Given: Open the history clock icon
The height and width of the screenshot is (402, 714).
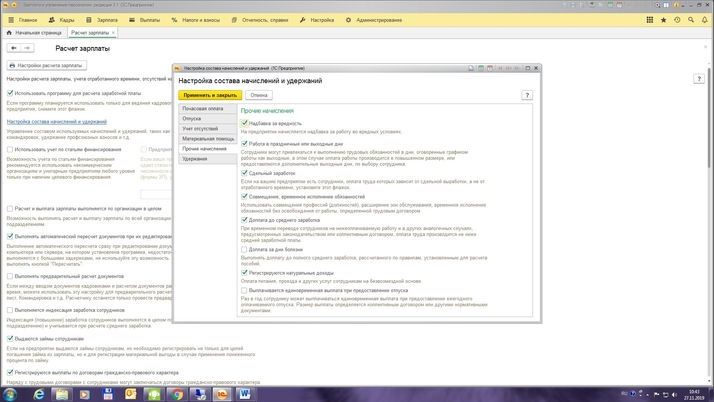Looking at the screenshot, I should (x=677, y=20).
